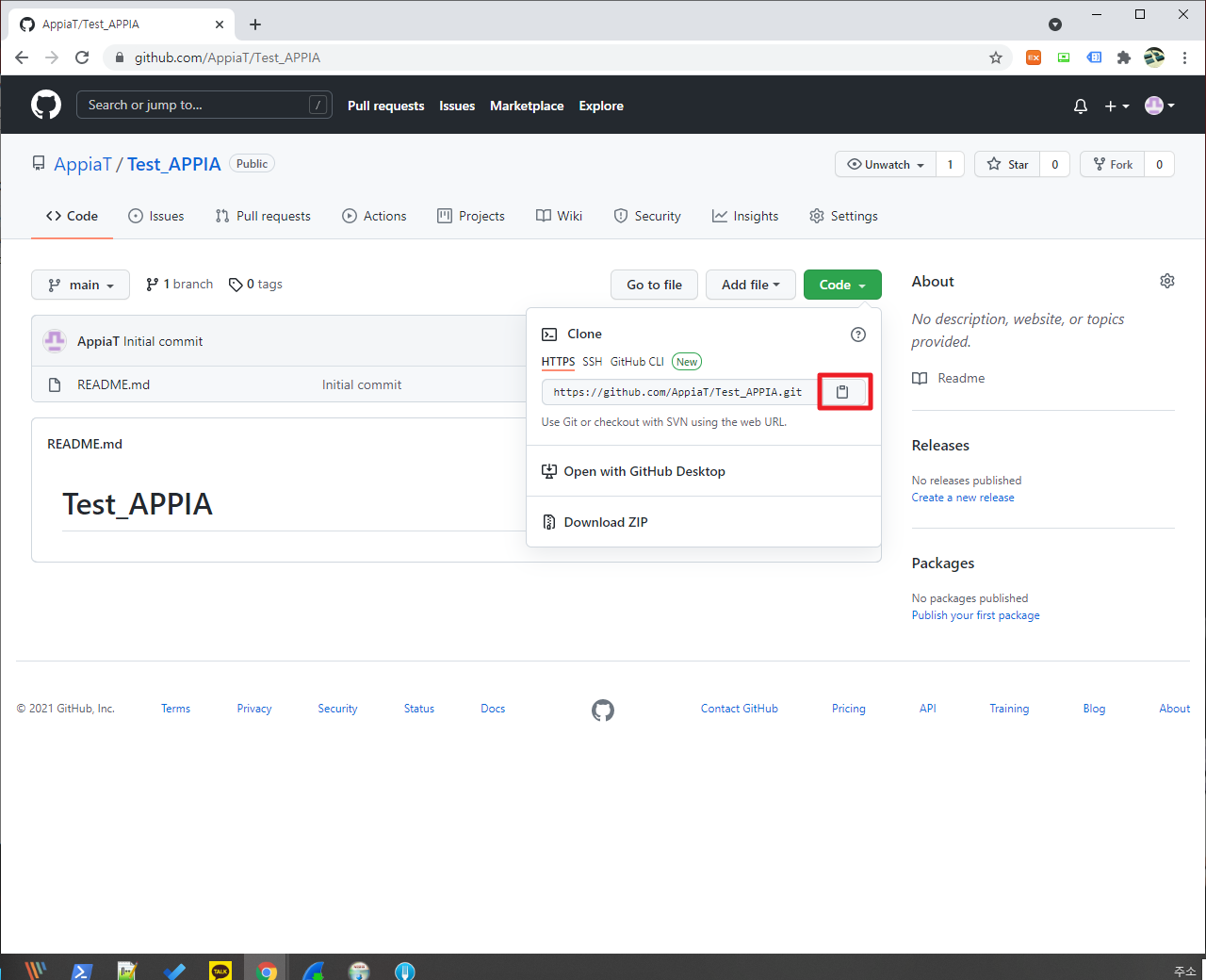Viewport: 1206px width, 980px height.
Task: Open the repository Settings tab
Action: [x=843, y=216]
